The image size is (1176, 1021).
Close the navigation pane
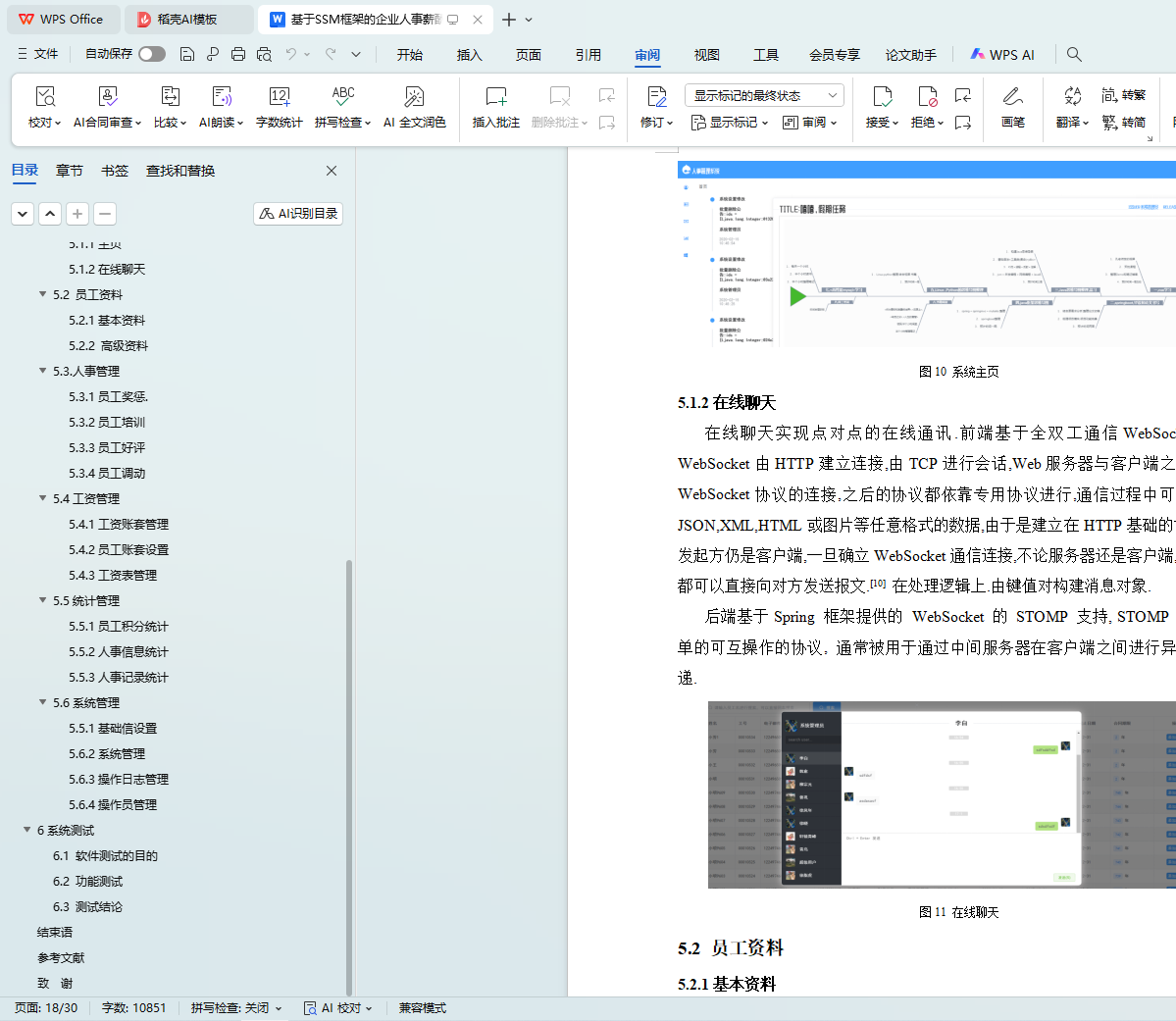pos(332,171)
